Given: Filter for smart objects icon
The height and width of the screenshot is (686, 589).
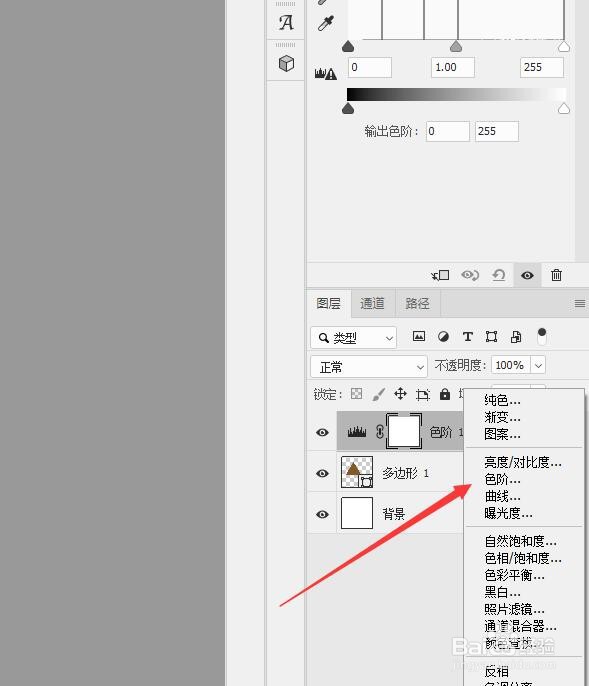Looking at the screenshot, I should tap(516, 336).
